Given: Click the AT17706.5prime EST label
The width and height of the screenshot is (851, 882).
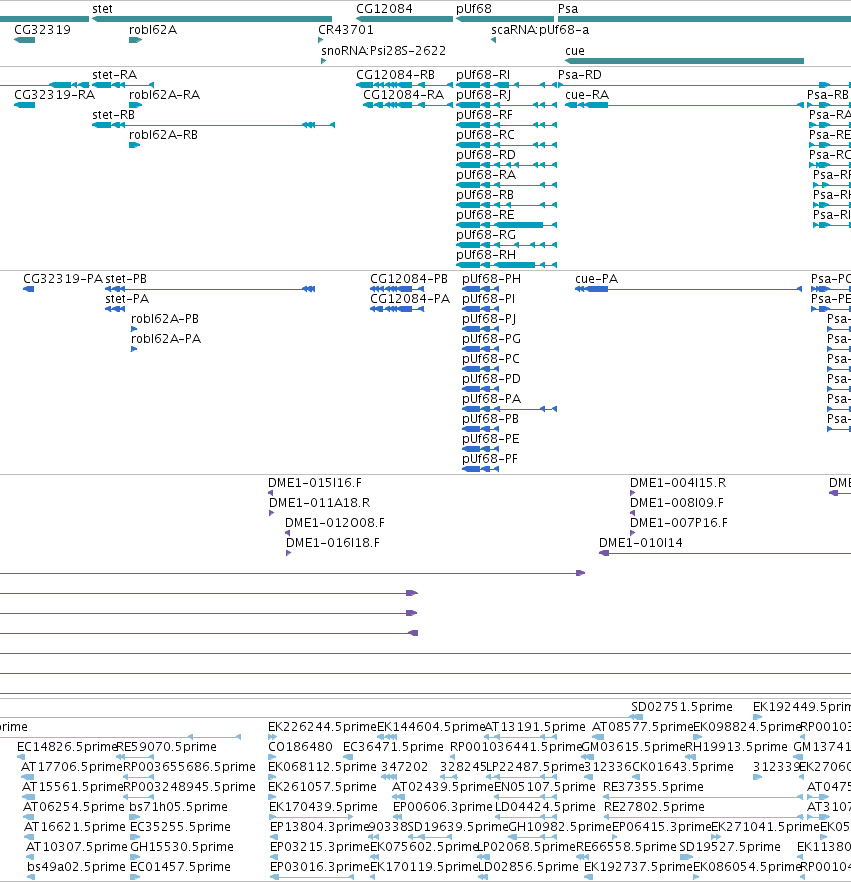Looking at the screenshot, I should tap(71, 767).
